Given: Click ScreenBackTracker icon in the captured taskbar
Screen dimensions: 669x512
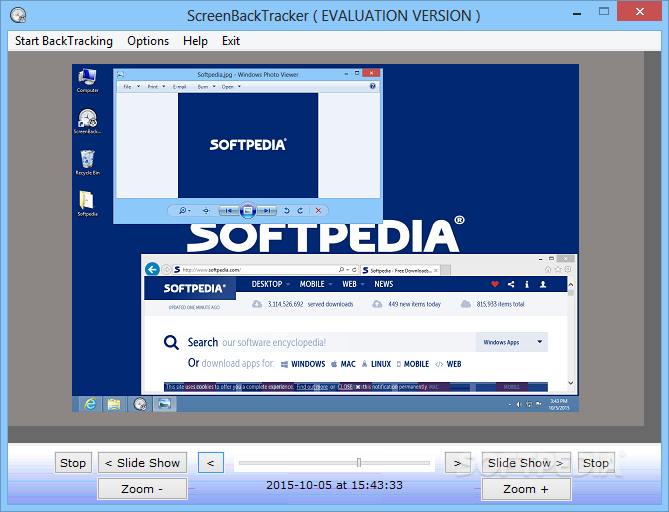Looking at the screenshot, I should 140,404.
